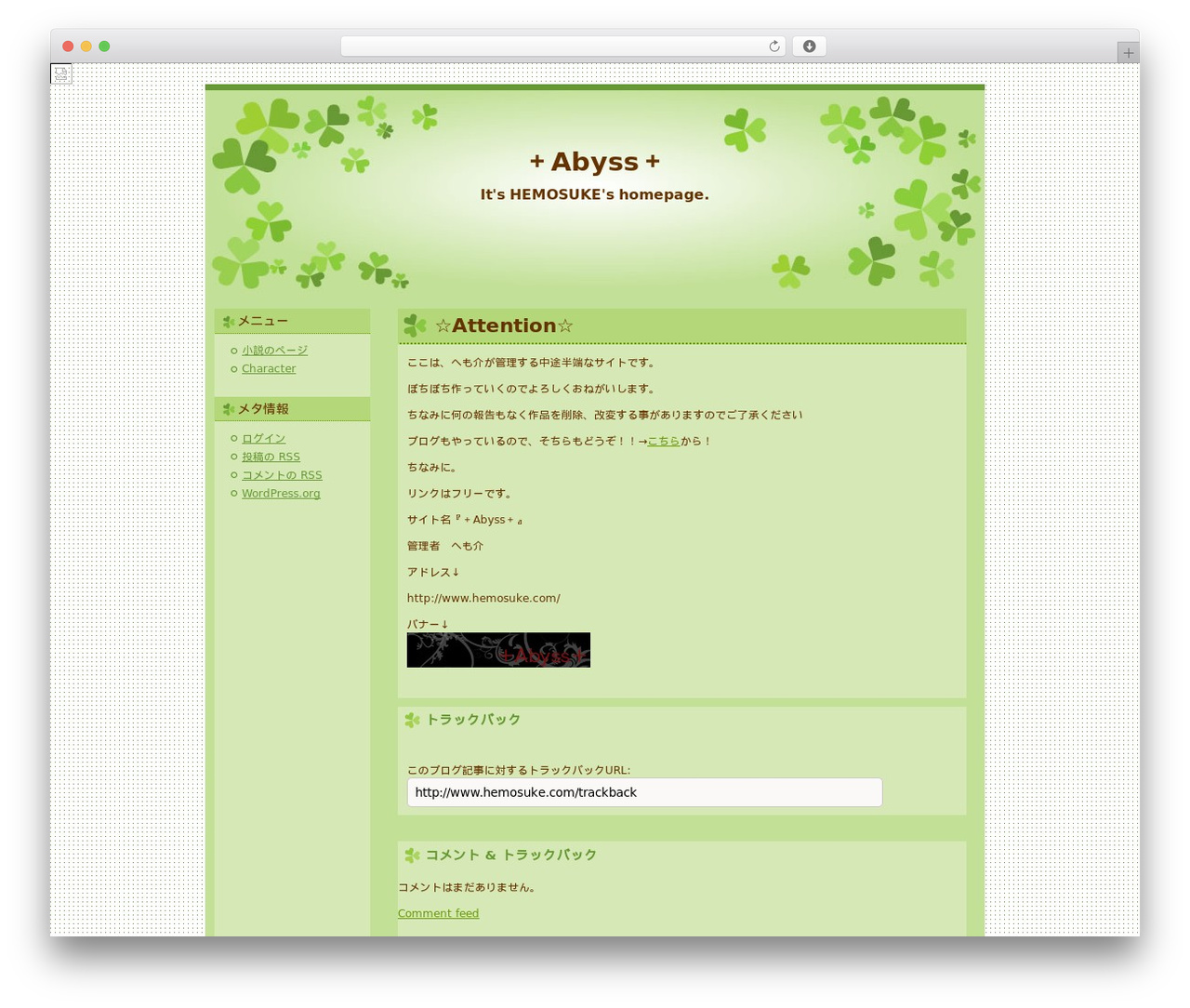This screenshot has height=1008, width=1190.
Task: Click the clover icon beside メニュー heading
Action: coord(229,322)
